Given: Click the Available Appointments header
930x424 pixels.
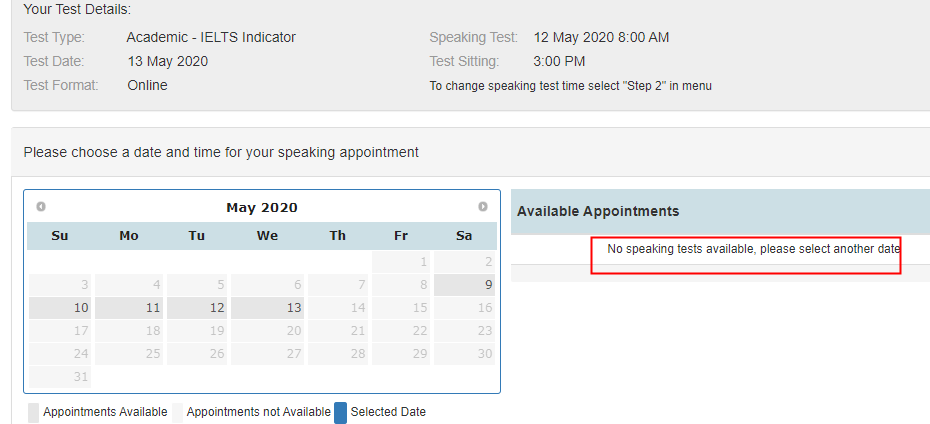Looking at the screenshot, I should (x=598, y=211).
